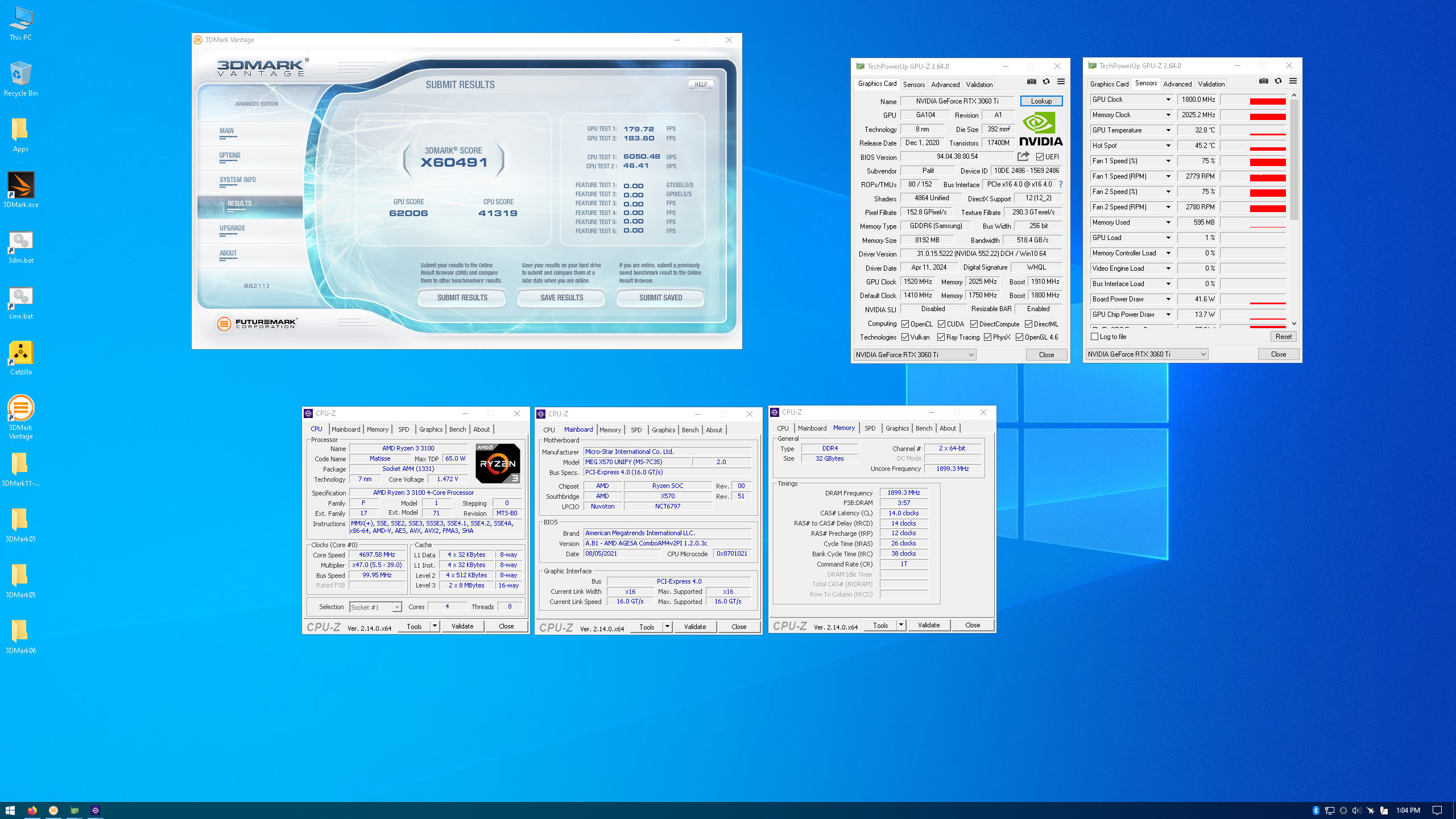This screenshot has height=819, width=1456.
Task: Open 3DMark Vantage taskbar button
Action: point(53,810)
